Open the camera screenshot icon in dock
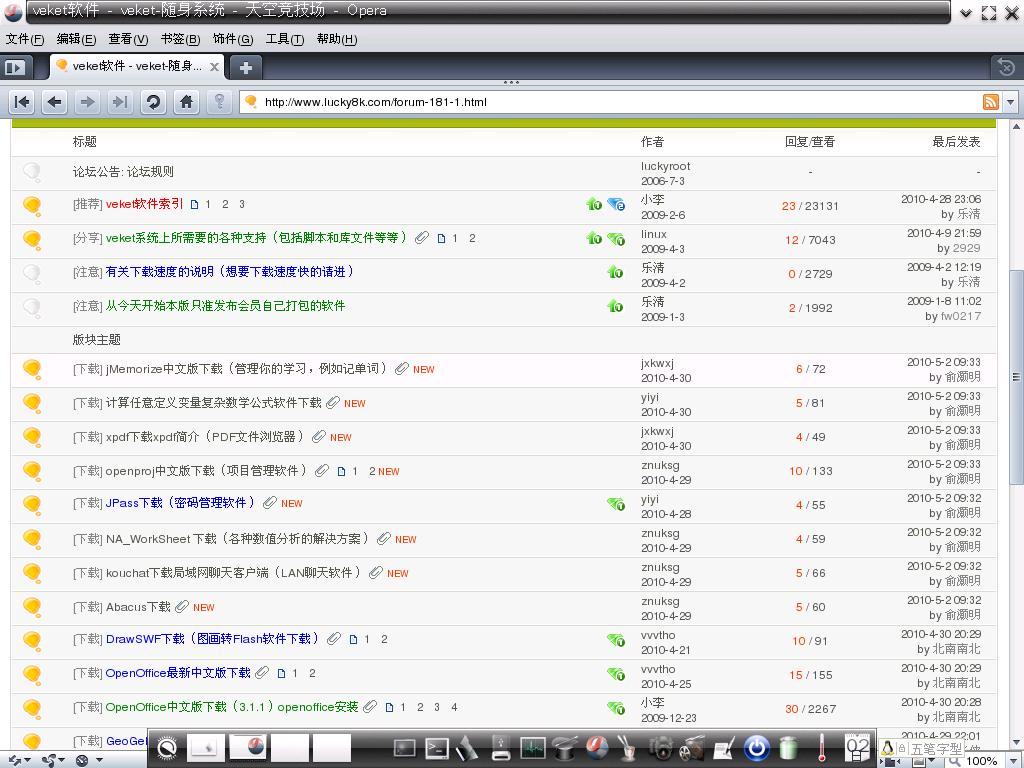 coord(660,748)
